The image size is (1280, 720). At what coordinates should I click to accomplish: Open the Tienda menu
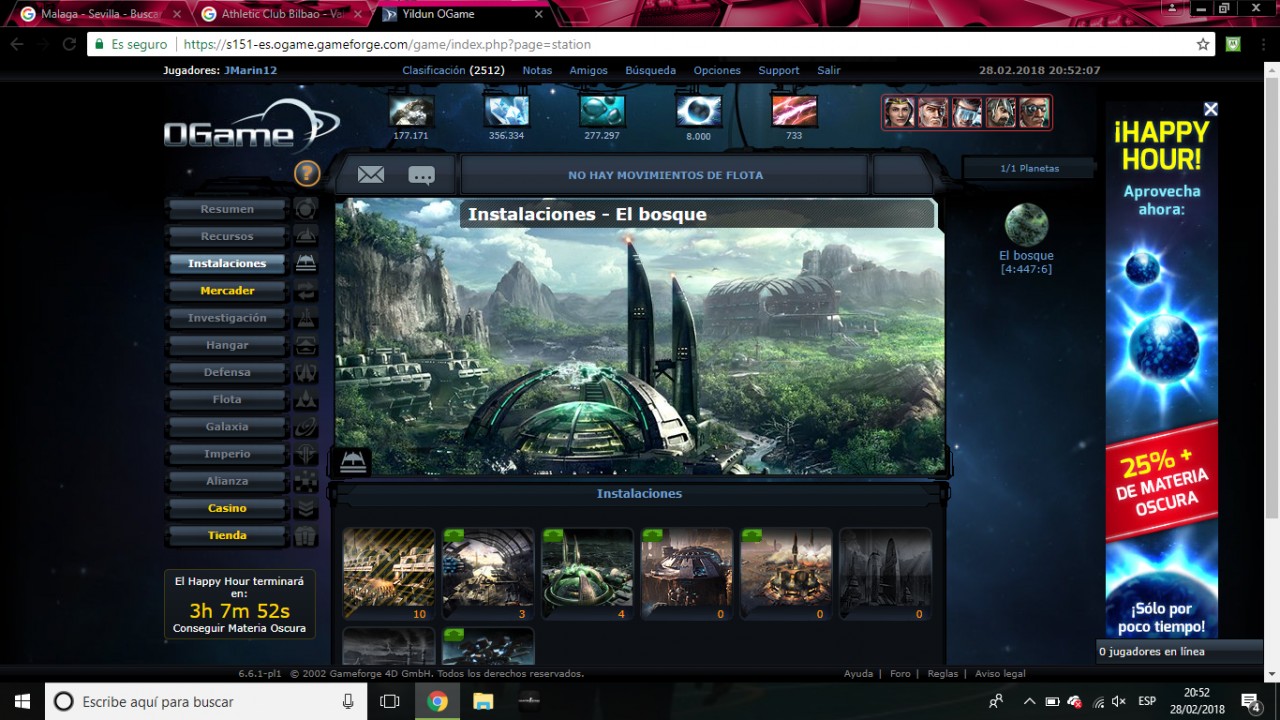(227, 535)
